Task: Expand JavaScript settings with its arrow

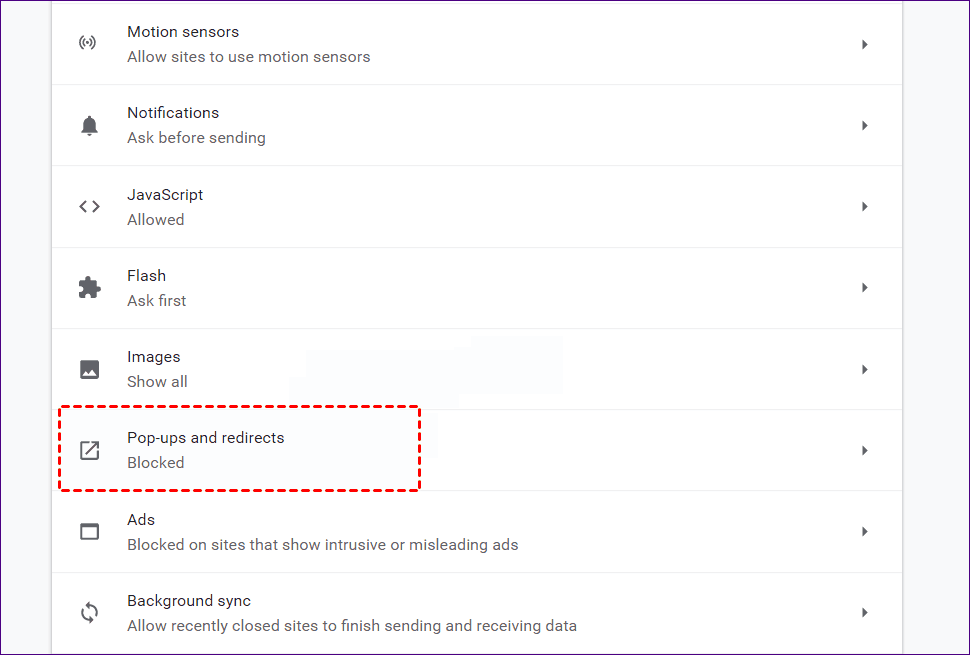Action: tap(864, 207)
